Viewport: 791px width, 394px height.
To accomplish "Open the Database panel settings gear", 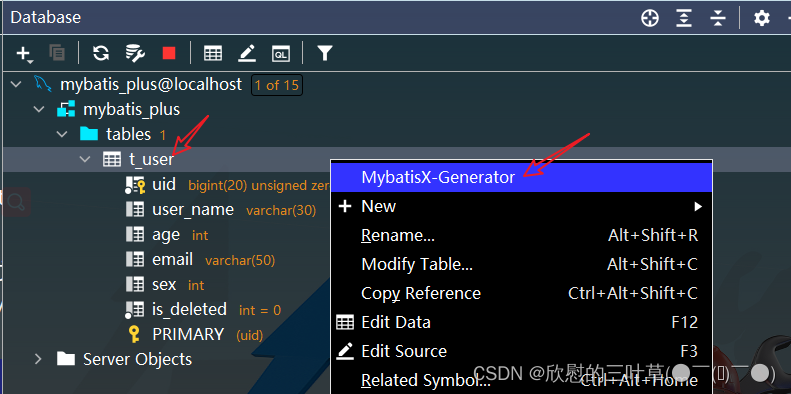I will [x=762, y=19].
